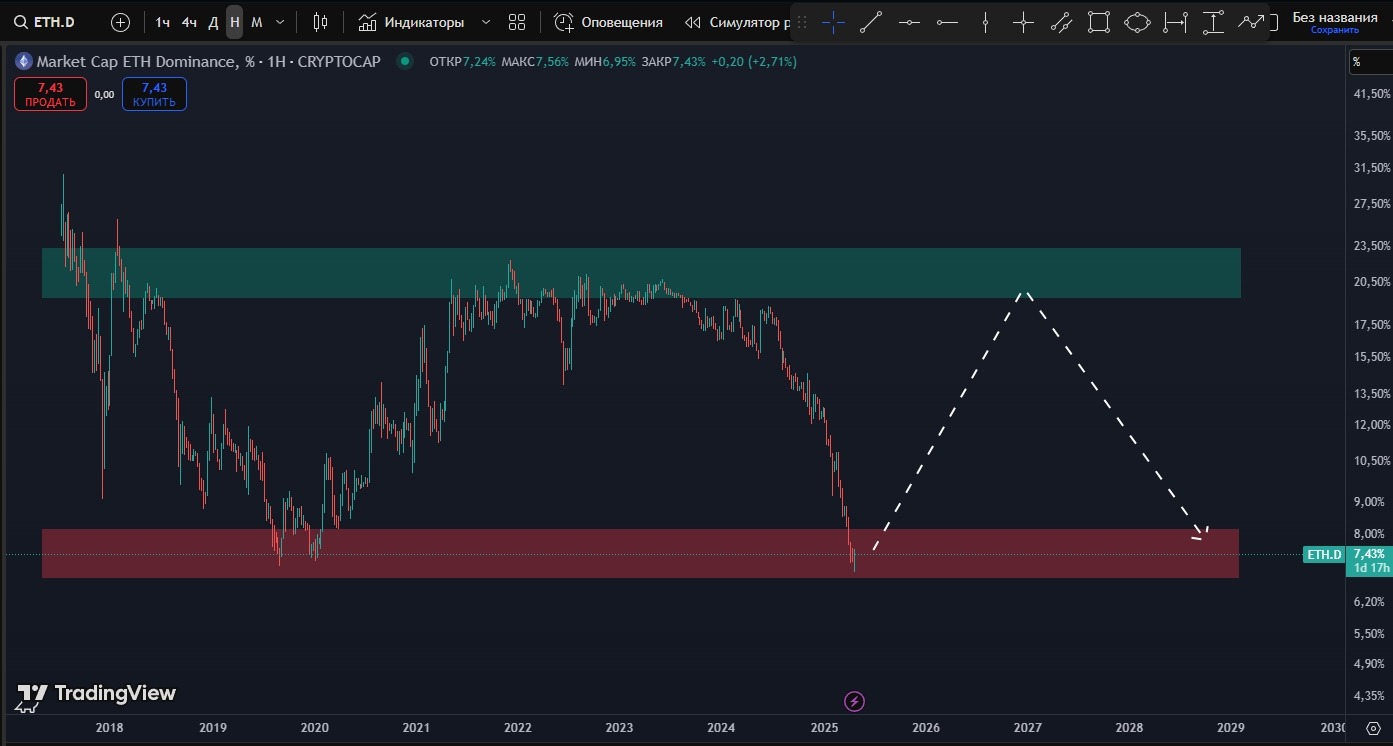The height and width of the screenshot is (746, 1393).
Task: Open the chart type candlestick selector
Action: pyautogui.click(x=320, y=22)
